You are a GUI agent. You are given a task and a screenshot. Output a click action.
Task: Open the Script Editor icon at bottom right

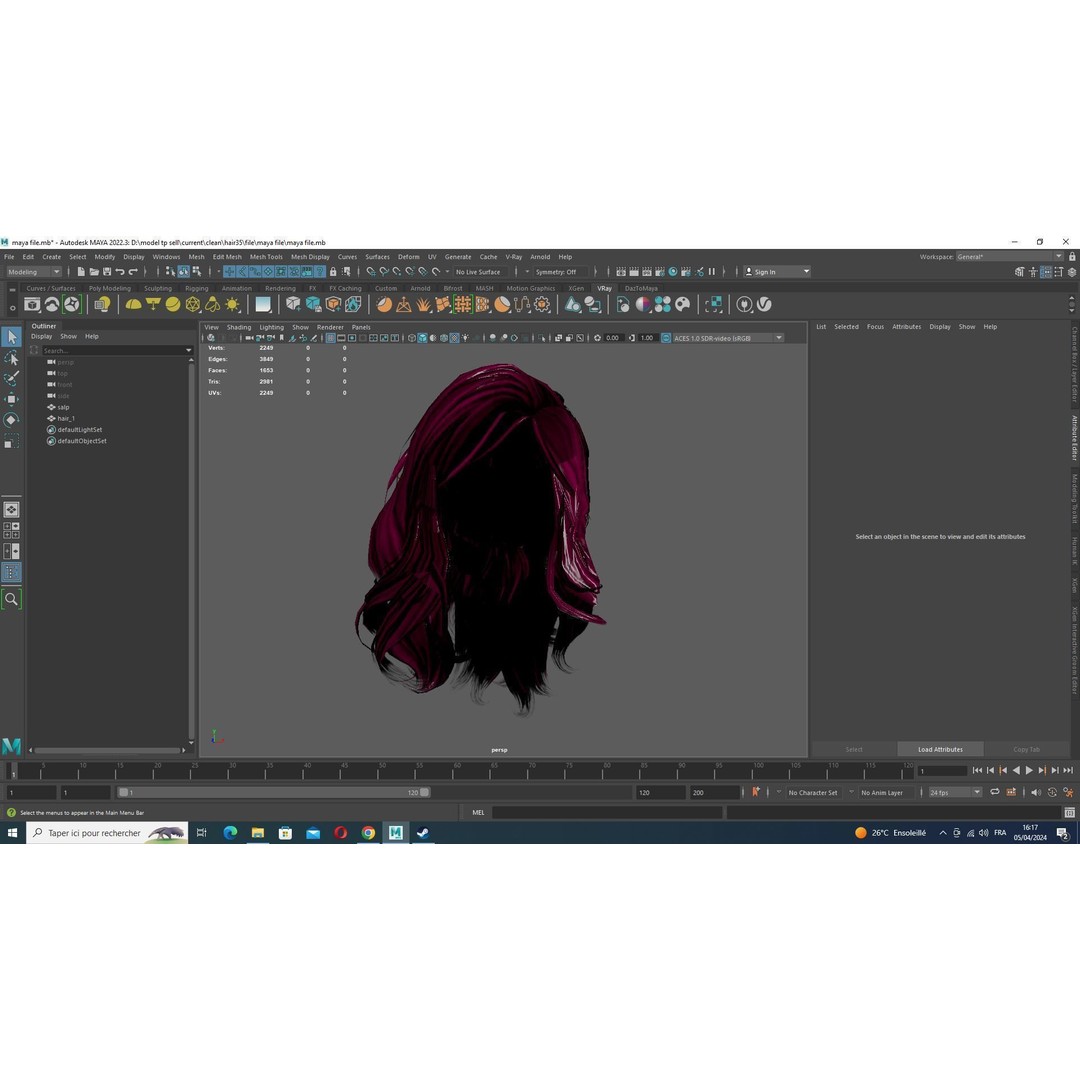1070,813
